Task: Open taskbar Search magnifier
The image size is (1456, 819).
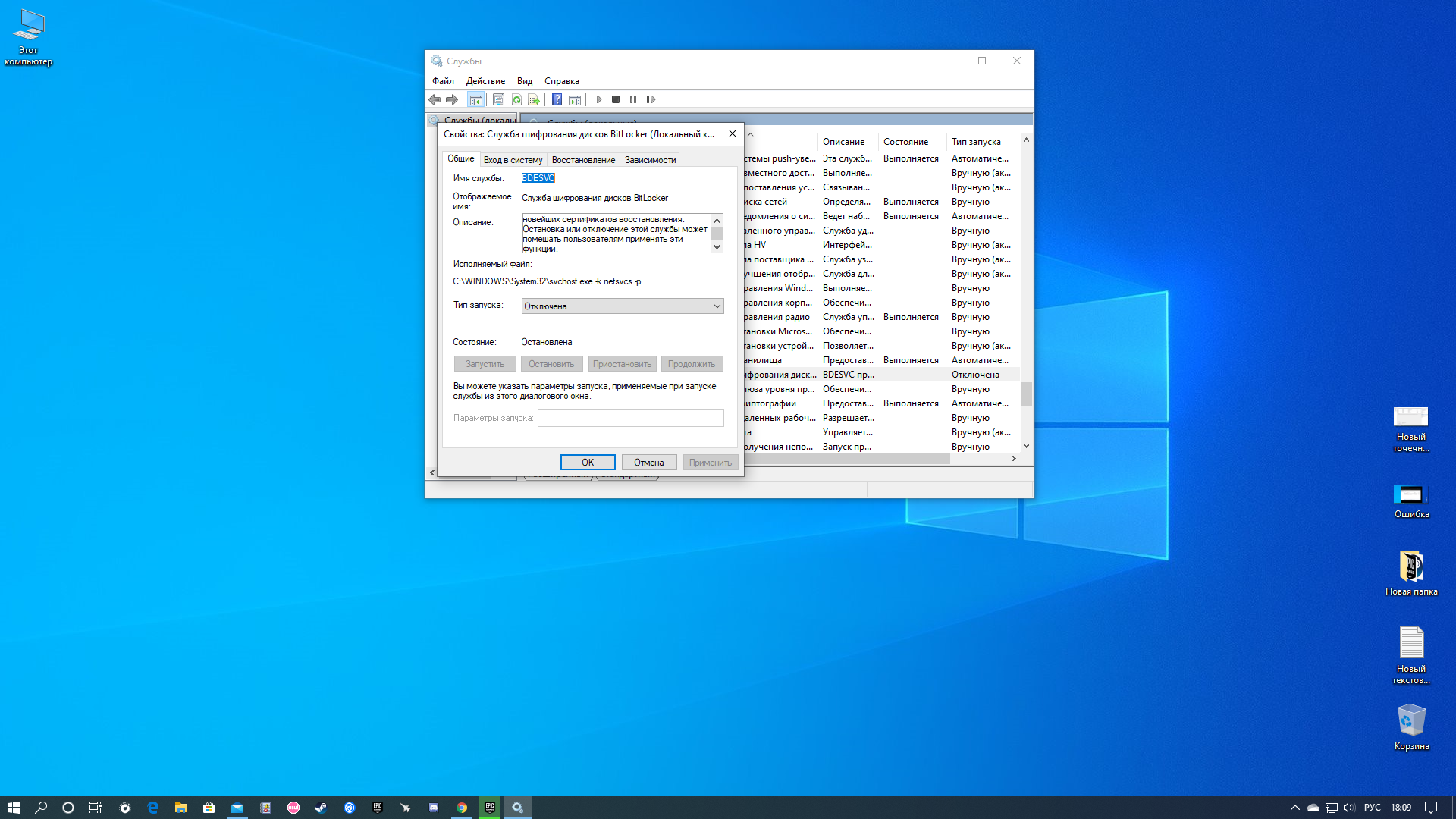Action: click(x=41, y=808)
